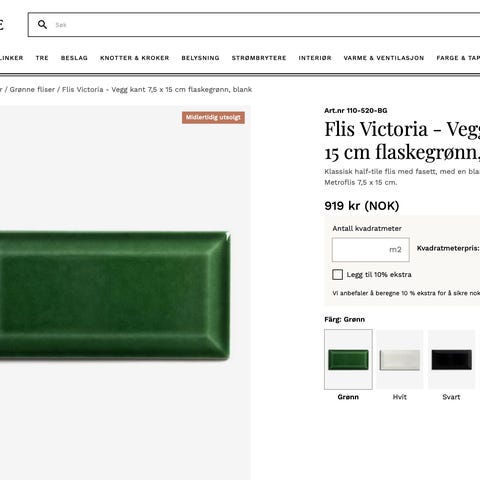This screenshot has width=480, height=480.
Task: Click the Midlertidig utsolgt badge
Action: 213,117
